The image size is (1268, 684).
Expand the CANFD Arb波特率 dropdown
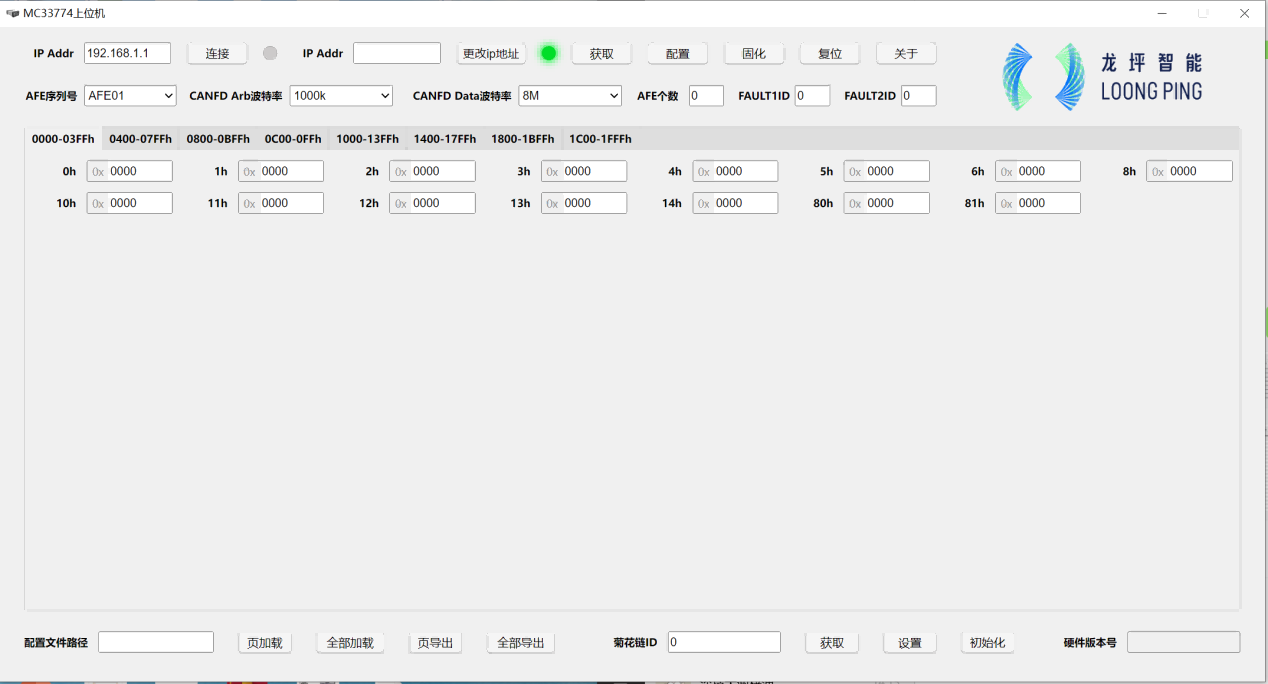pos(341,96)
